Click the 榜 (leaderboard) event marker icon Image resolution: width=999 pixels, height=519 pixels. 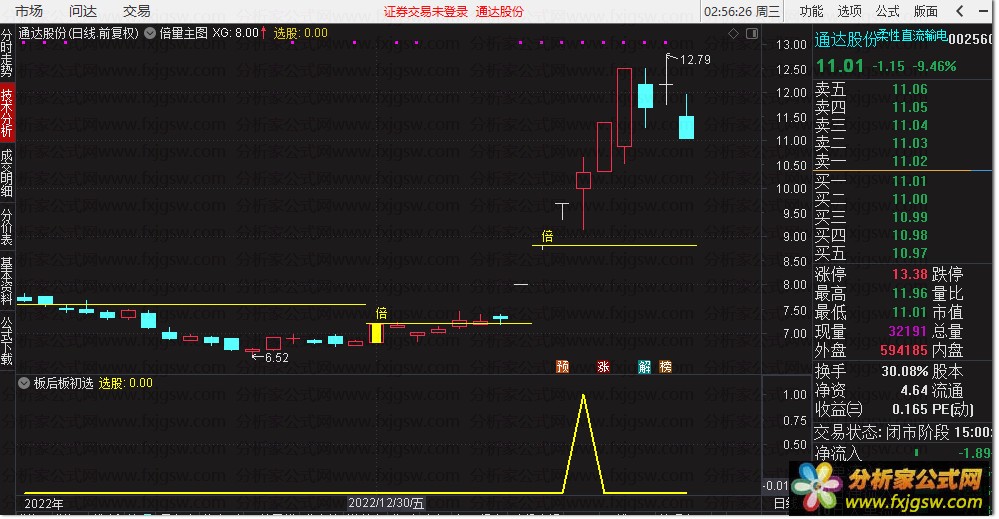(x=665, y=367)
